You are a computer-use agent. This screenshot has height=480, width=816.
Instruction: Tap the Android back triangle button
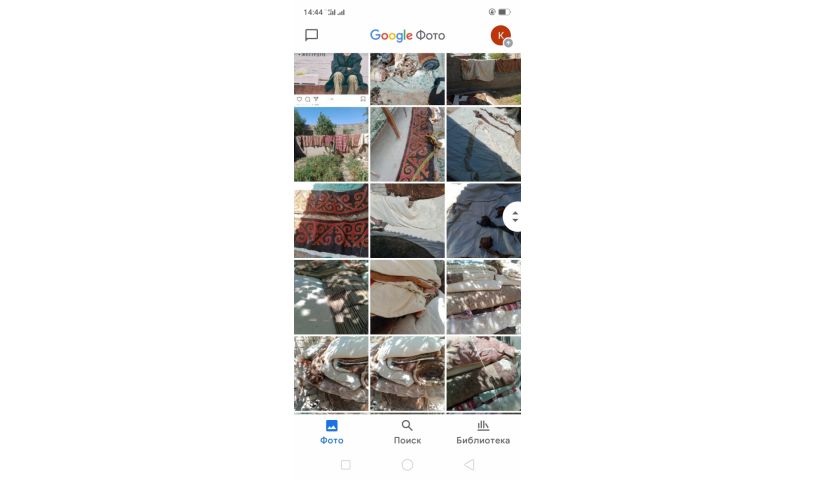[469, 464]
